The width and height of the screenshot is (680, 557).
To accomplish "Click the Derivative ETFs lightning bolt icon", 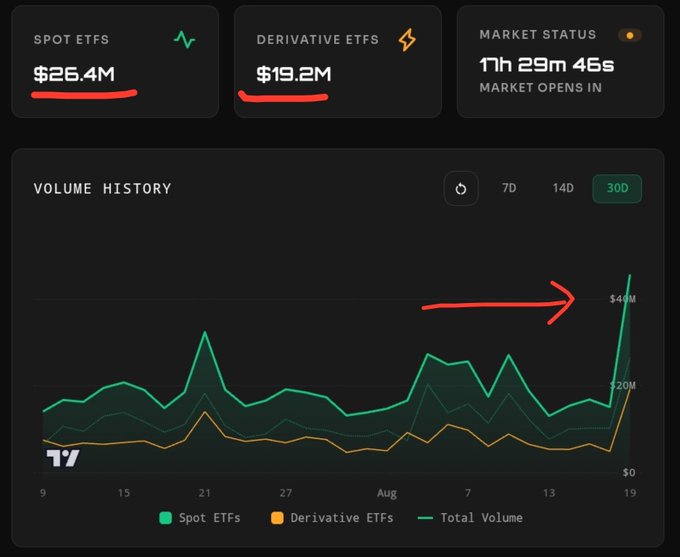I will 407,40.
